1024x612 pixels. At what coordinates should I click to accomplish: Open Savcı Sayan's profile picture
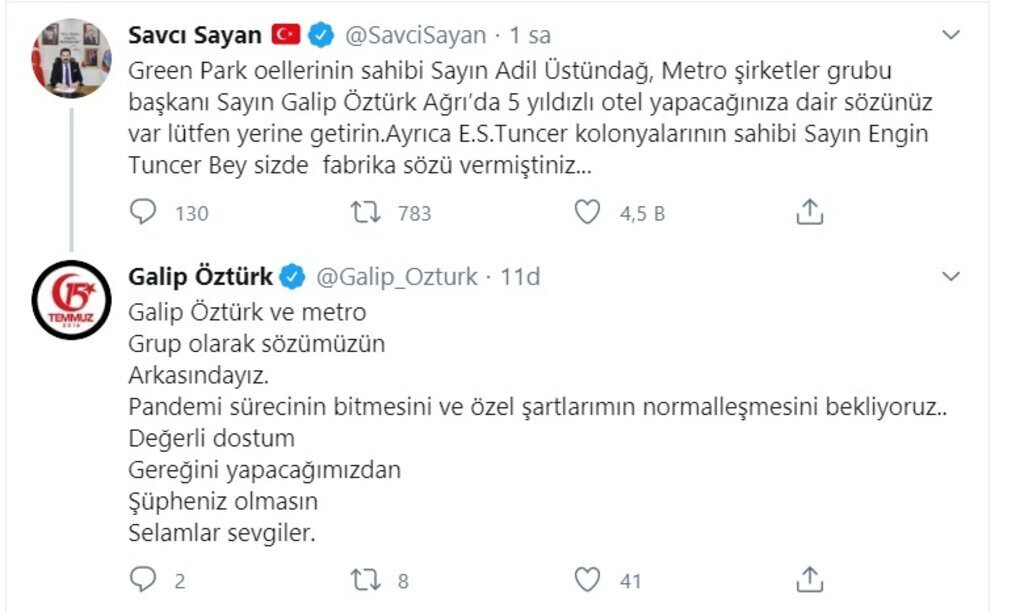[70, 57]
